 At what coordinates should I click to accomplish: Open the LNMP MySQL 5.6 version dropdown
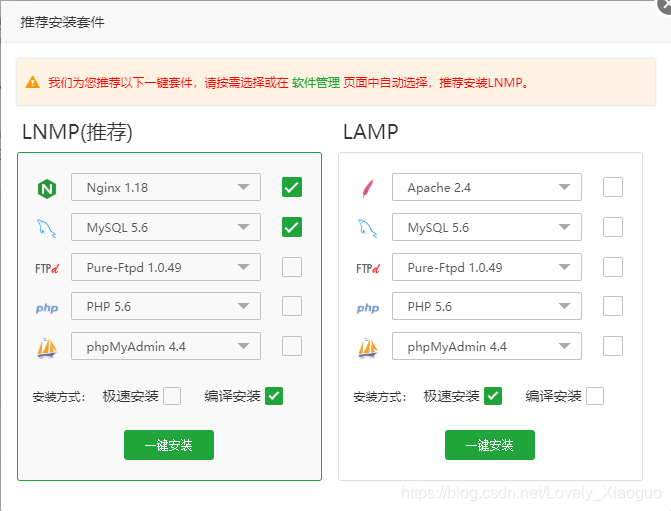click(x=166, y=227)
